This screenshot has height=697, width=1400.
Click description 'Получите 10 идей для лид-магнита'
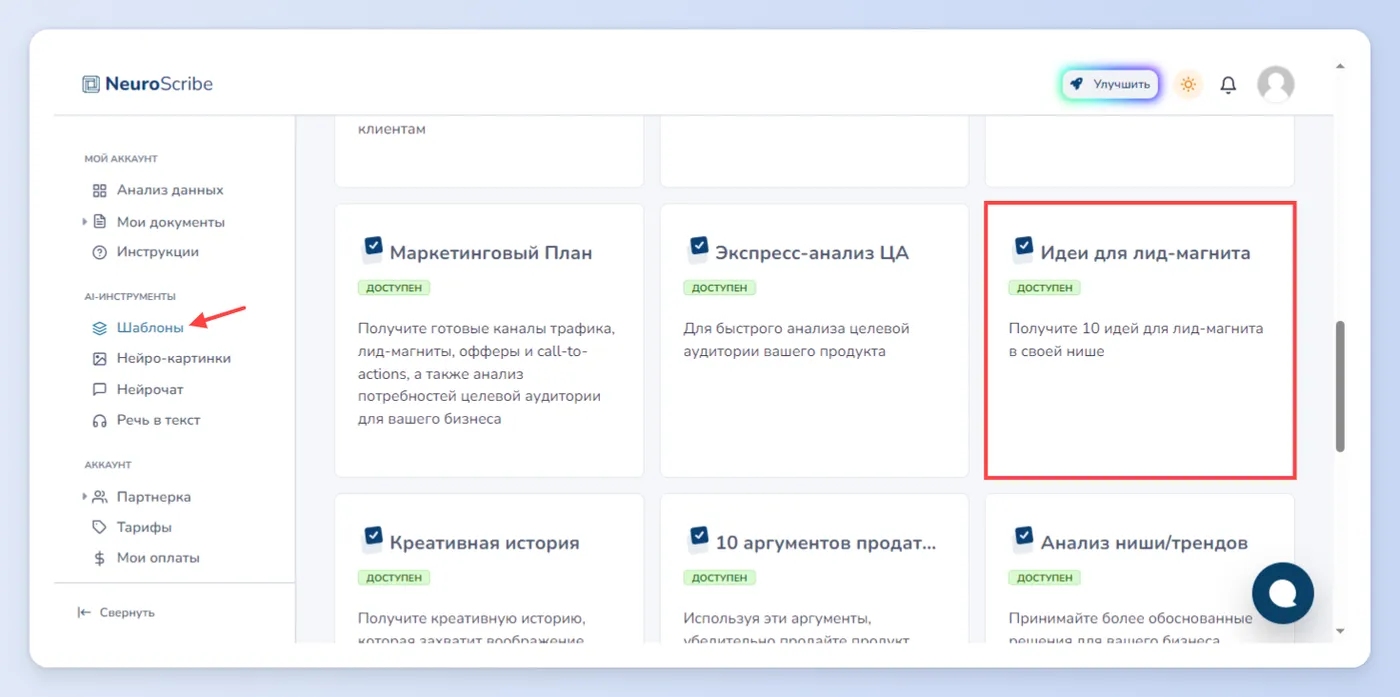click(x=1136, y=340)
